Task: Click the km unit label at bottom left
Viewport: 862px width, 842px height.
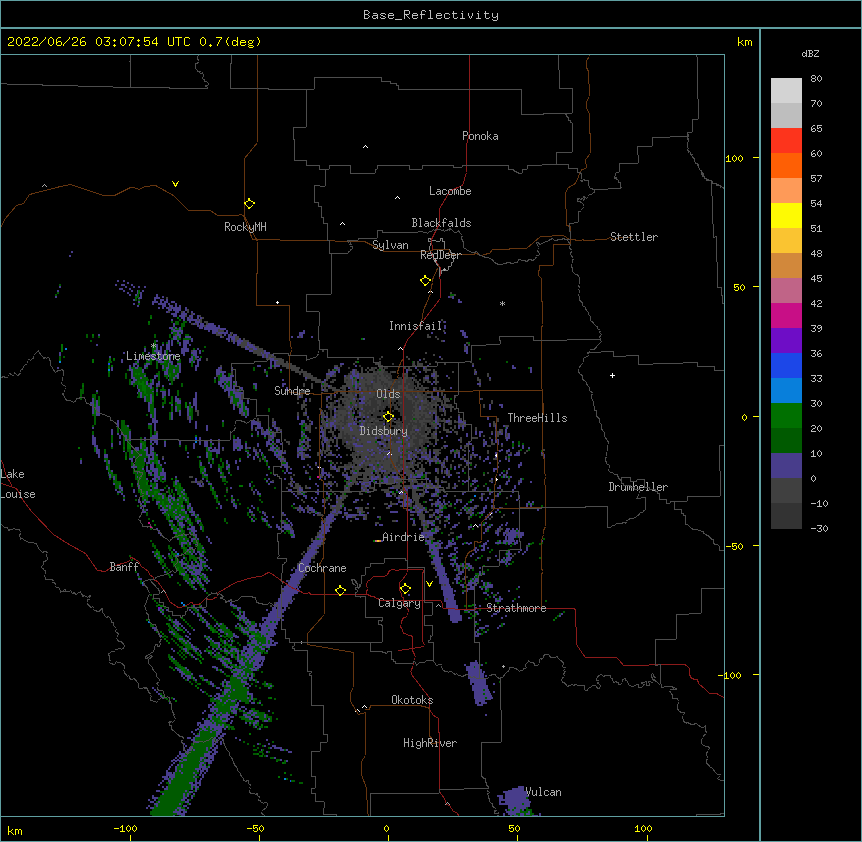Action: (15, 830)
